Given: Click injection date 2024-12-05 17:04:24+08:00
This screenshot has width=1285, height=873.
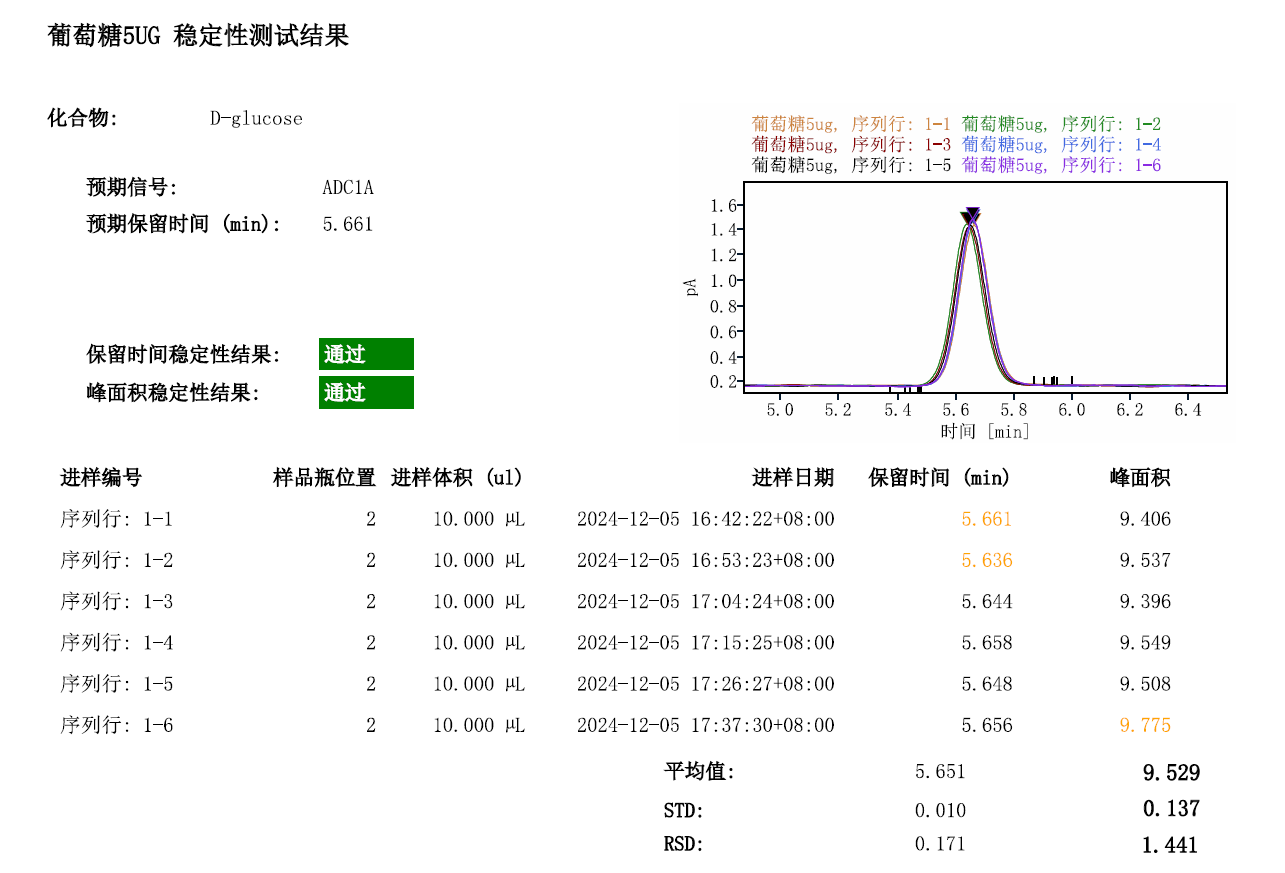Looking at the screenshot, I should click(x=706, y=602).
